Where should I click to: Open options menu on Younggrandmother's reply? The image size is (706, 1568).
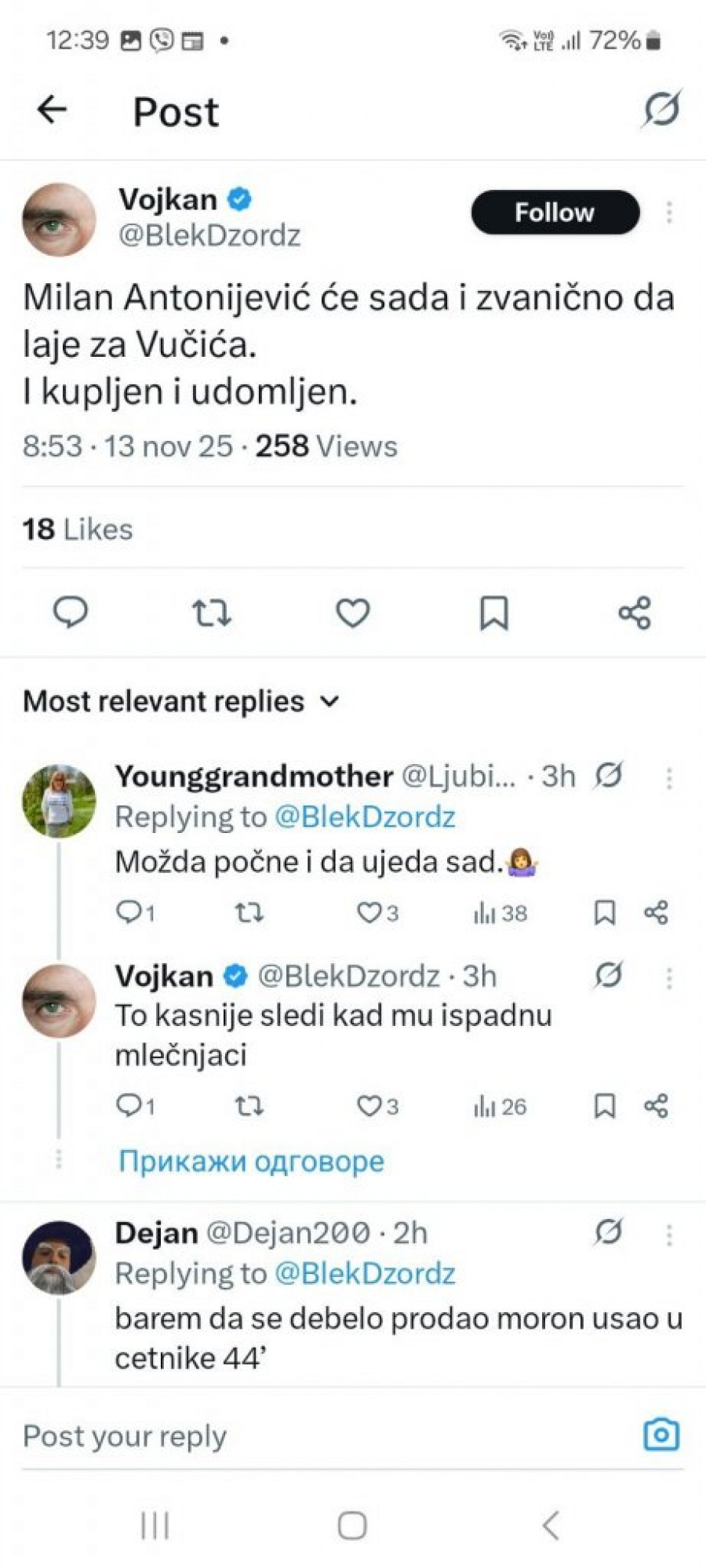click(x=669, y=777)
